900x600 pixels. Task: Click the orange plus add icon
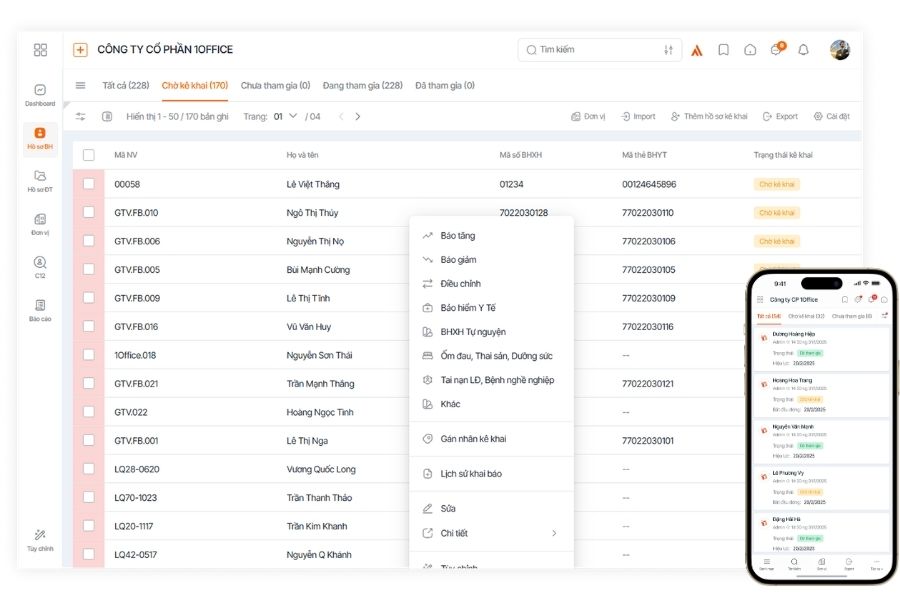80,50
